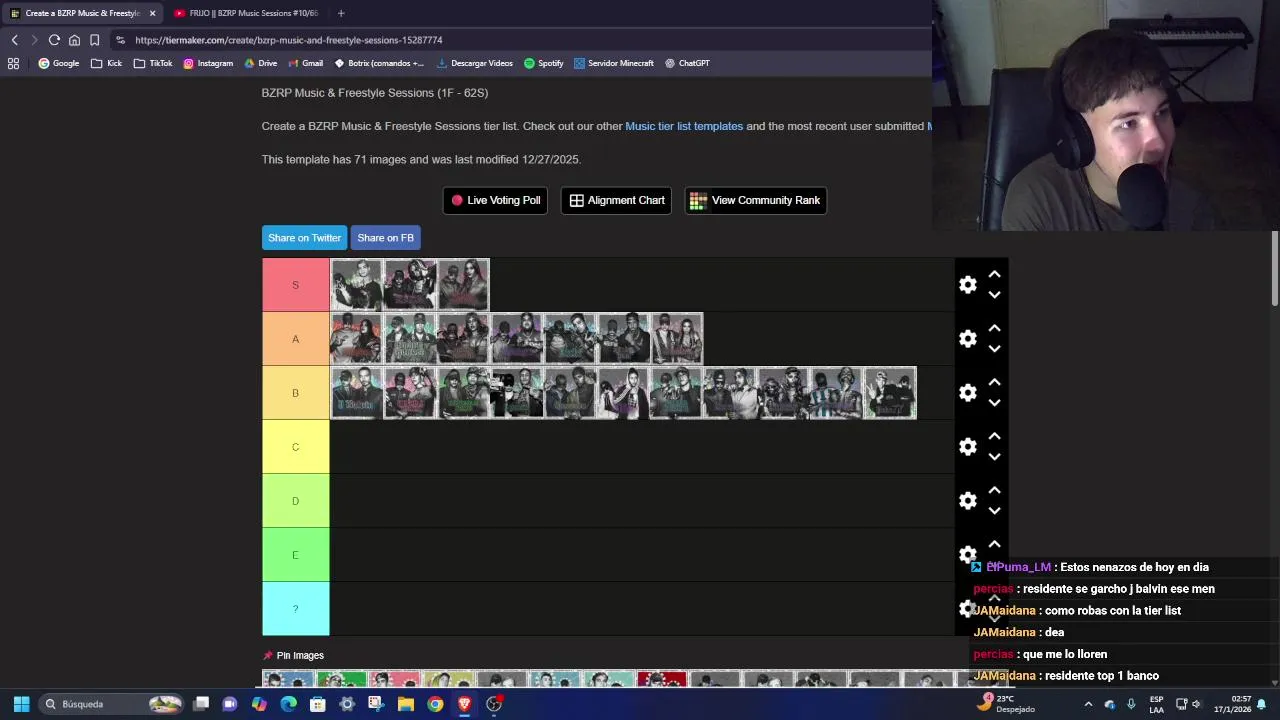The height and width of the screenshot is (720, 1280).
Task: Open browser apps grid icon
Action: pyautogui.click(x=13, y=63)
